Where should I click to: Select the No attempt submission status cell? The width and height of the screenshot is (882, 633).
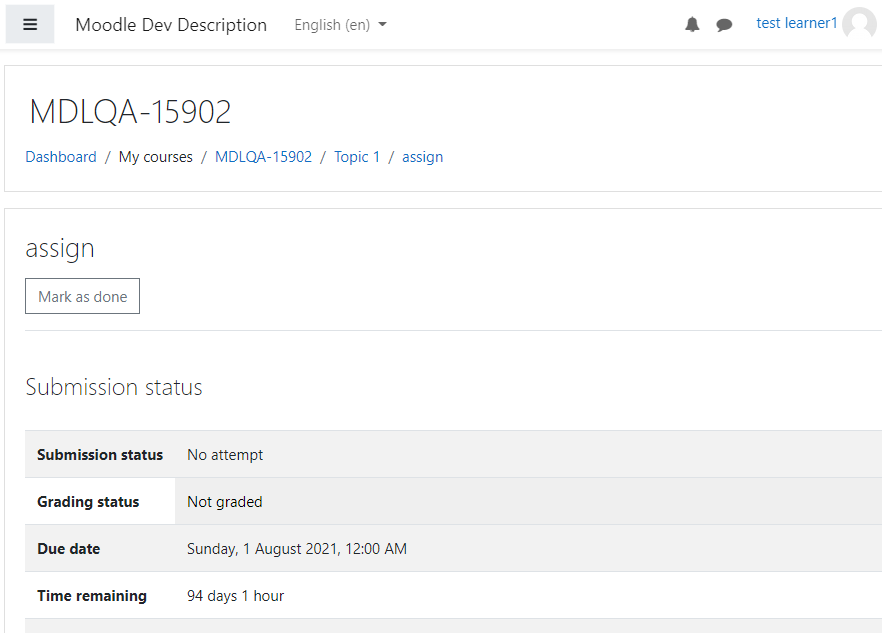point(528,455)
